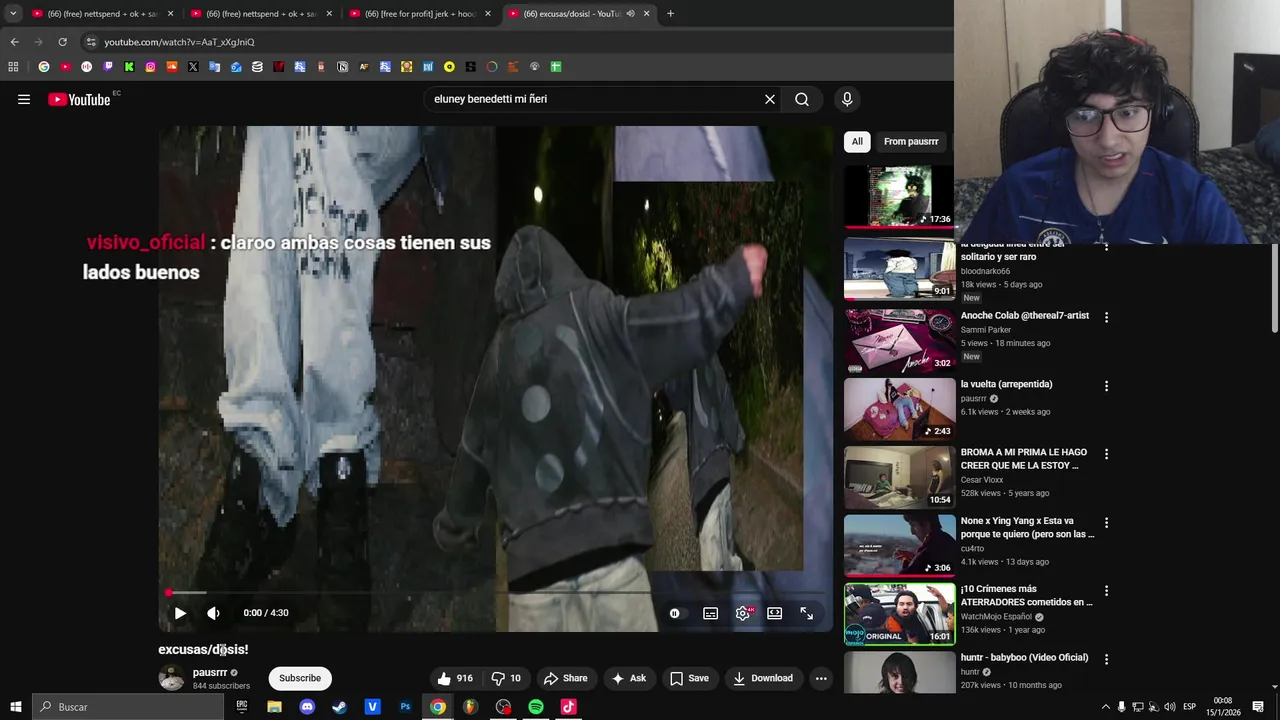1280x720 pixels.
Task: Play the excusas/dosis! video
Action: (180, 613)
